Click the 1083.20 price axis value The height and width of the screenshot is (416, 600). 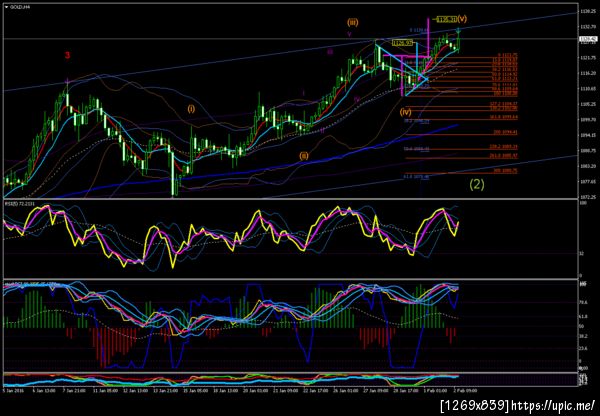587,166
